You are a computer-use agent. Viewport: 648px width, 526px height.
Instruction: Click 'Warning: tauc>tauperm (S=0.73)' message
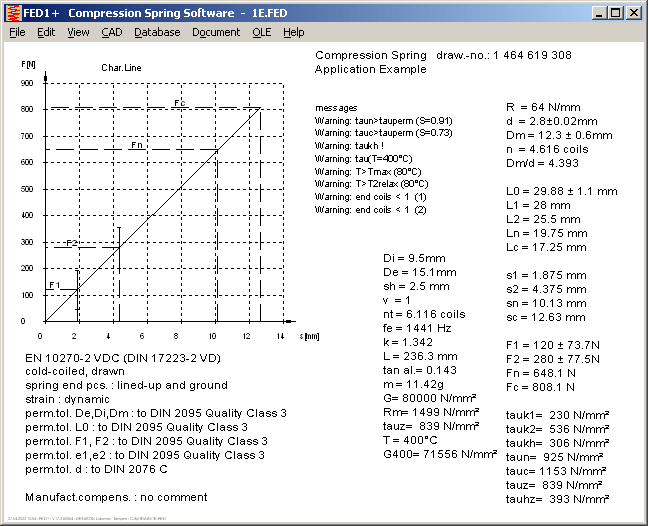tap(384, 133)
